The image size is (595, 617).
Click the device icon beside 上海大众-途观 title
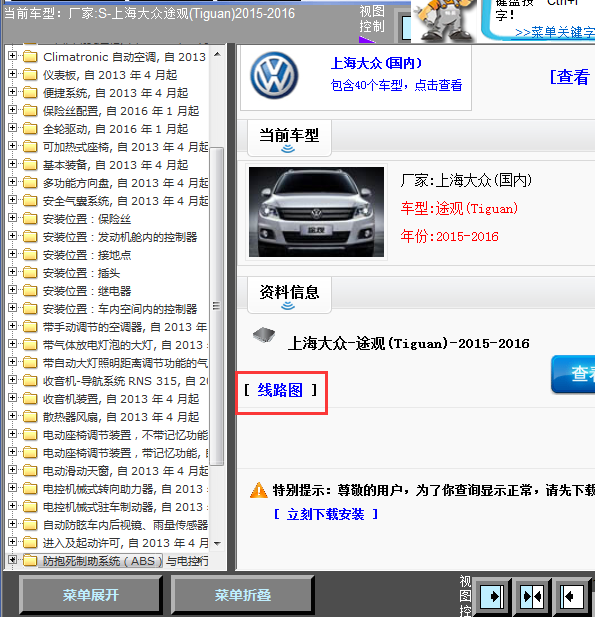pyautogui.click(x=264, y=335)
